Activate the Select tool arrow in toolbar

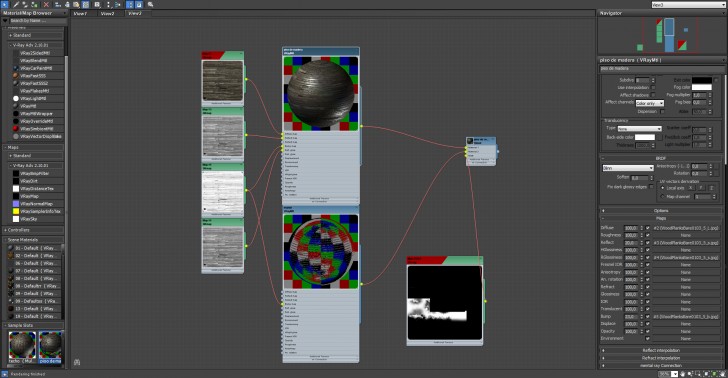pos(5,4)
